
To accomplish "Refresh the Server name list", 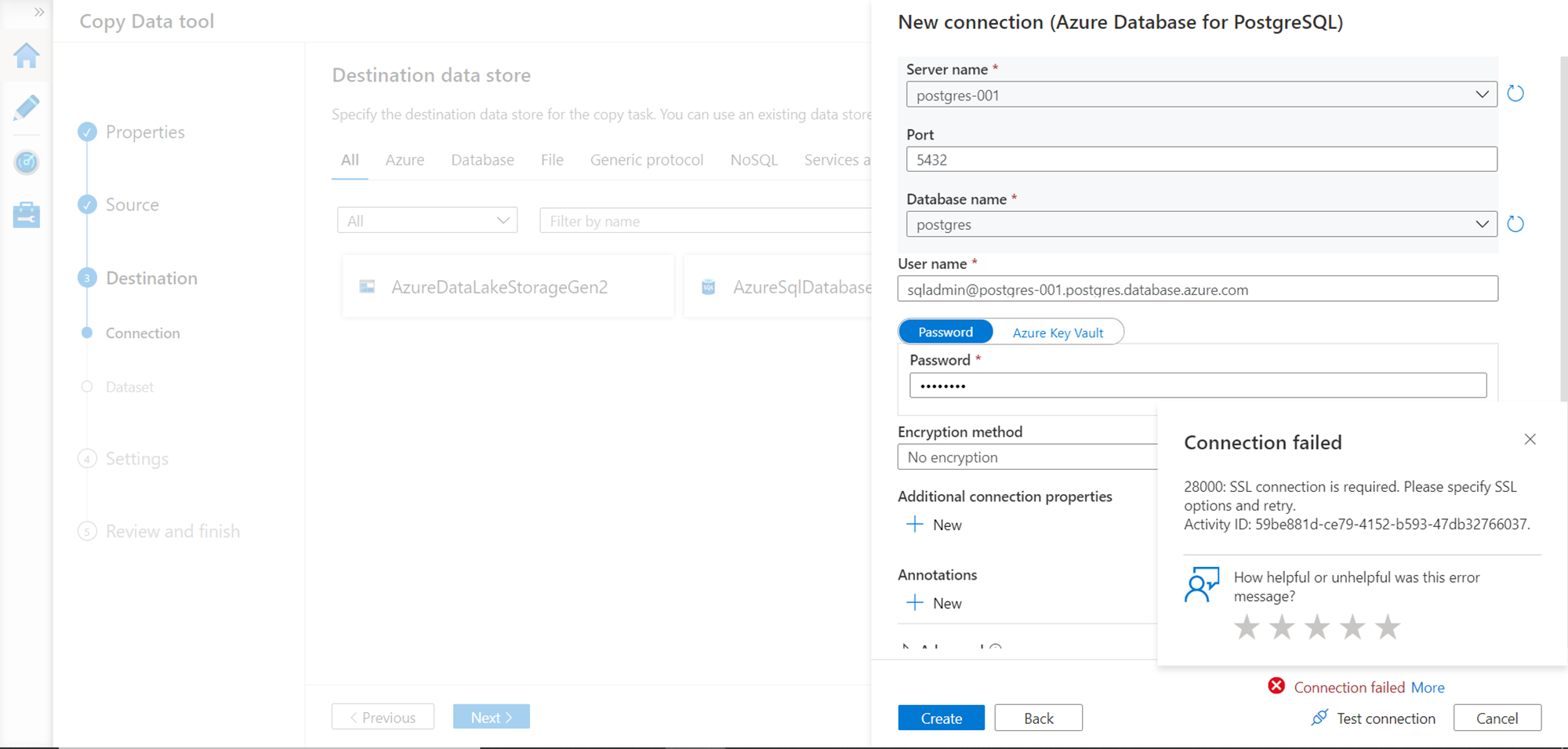I will 1515,94.
